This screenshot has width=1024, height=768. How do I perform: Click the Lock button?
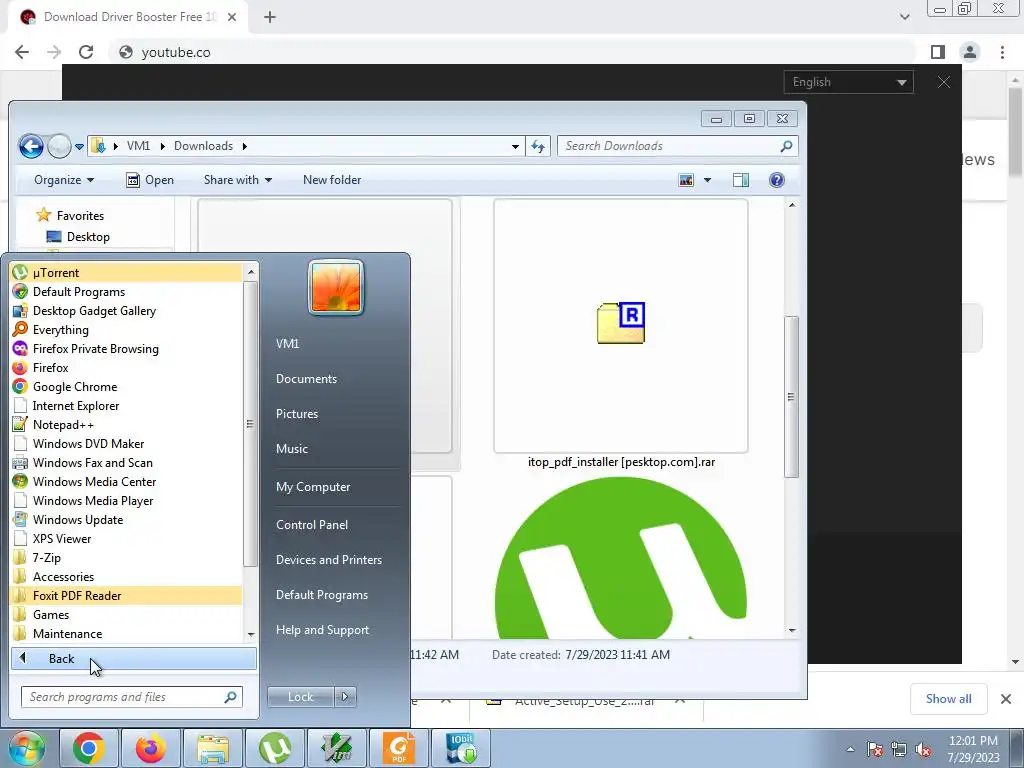click(x=300, y=697)
